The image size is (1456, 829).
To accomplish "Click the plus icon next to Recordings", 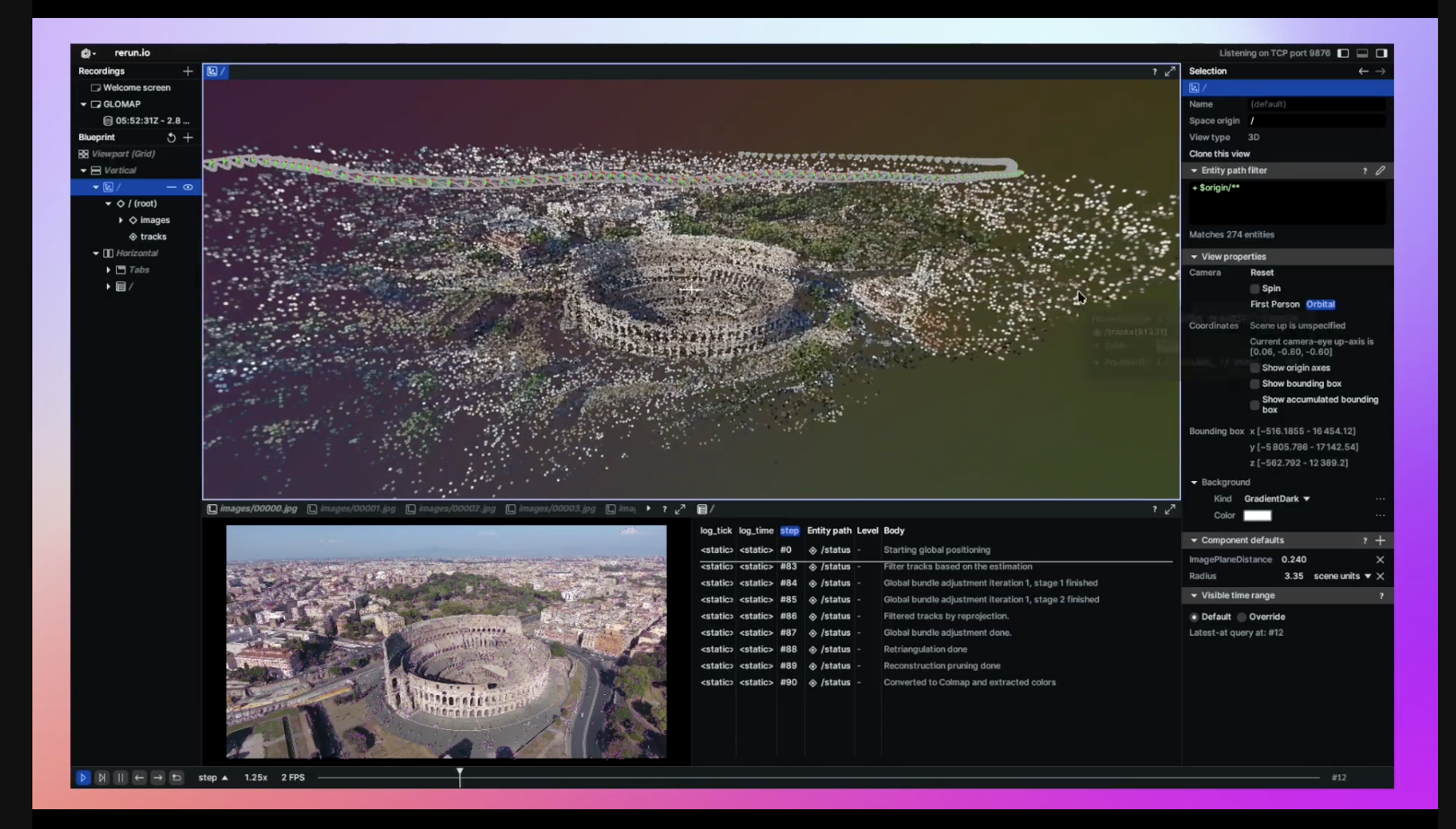I will pyautogui.click(x=188, y=71).
